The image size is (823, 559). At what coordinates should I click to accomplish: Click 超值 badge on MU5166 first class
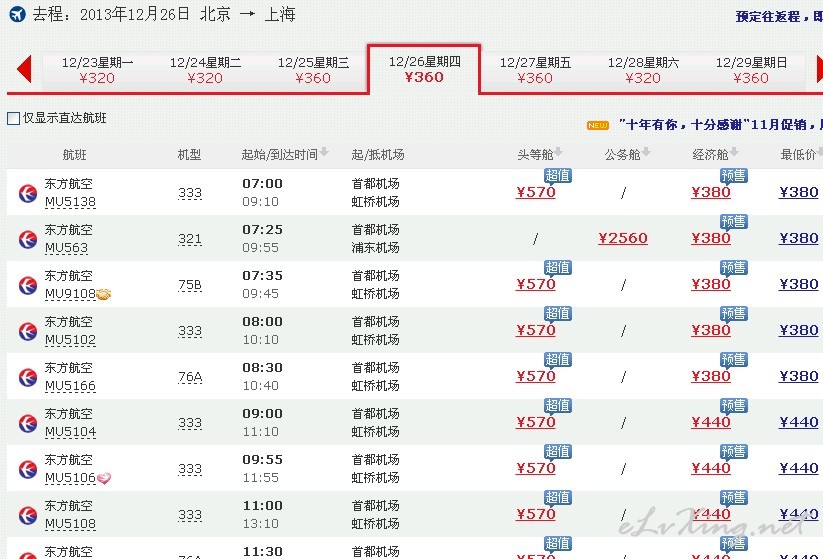[557, 360]
